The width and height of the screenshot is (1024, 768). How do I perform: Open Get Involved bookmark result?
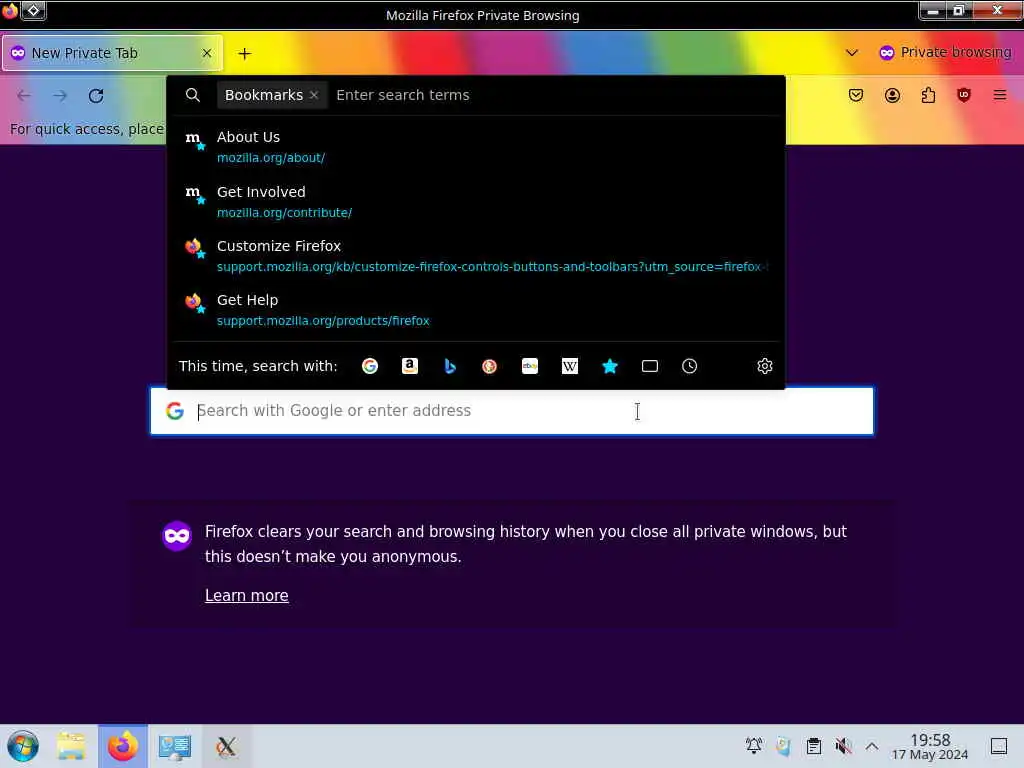pos(476,202)
